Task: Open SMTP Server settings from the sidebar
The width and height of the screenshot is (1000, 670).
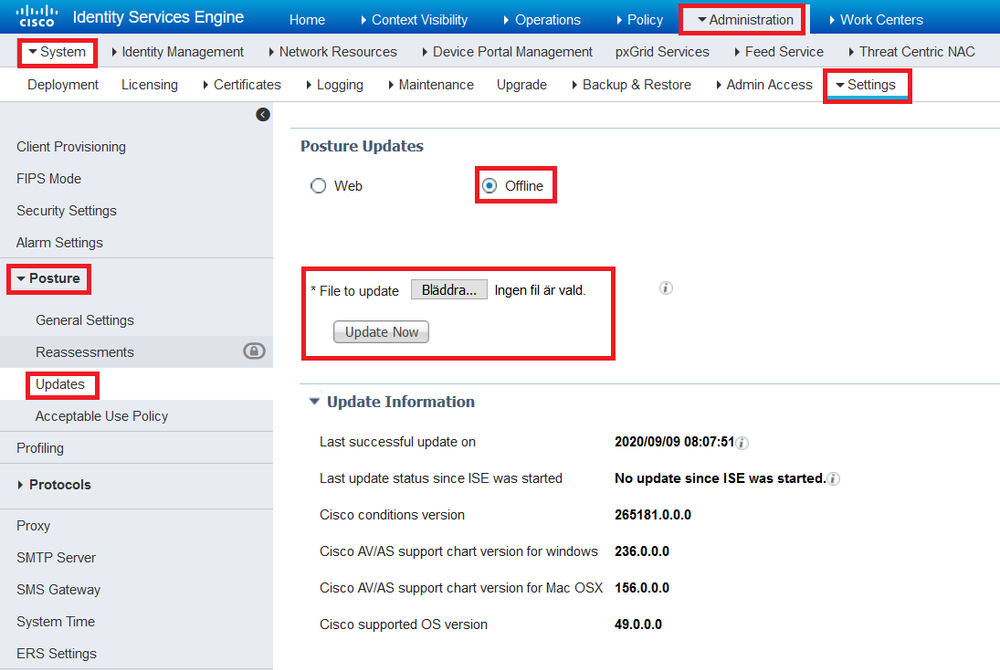Action: point(55,557)
